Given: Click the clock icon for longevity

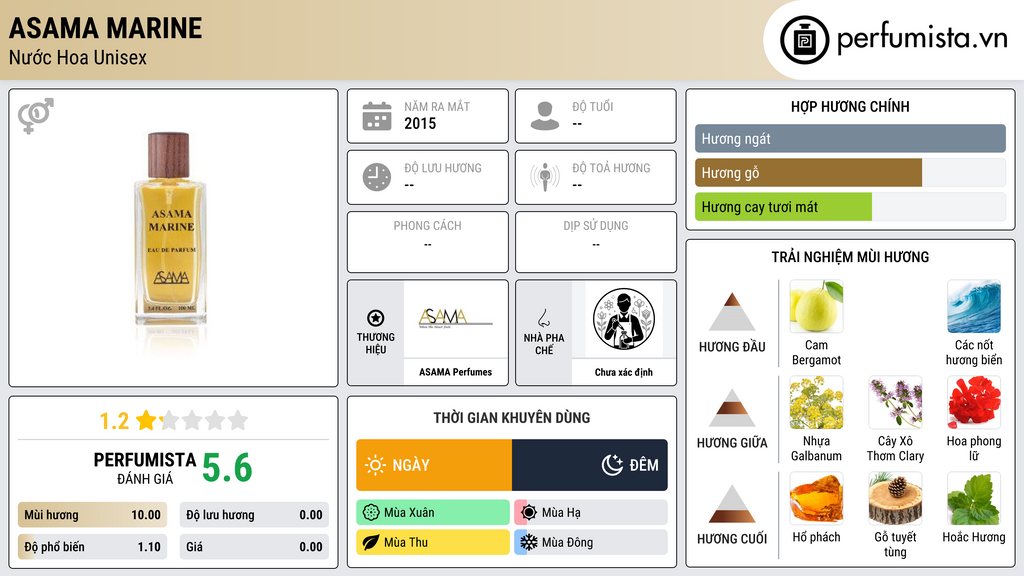Looking at the screenshot, I should [x=377, y=177].
